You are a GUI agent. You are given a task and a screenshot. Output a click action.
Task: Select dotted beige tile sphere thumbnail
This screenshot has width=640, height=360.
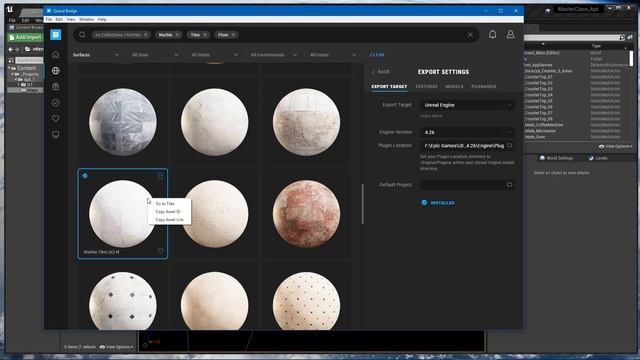click(x=306, y=301)
